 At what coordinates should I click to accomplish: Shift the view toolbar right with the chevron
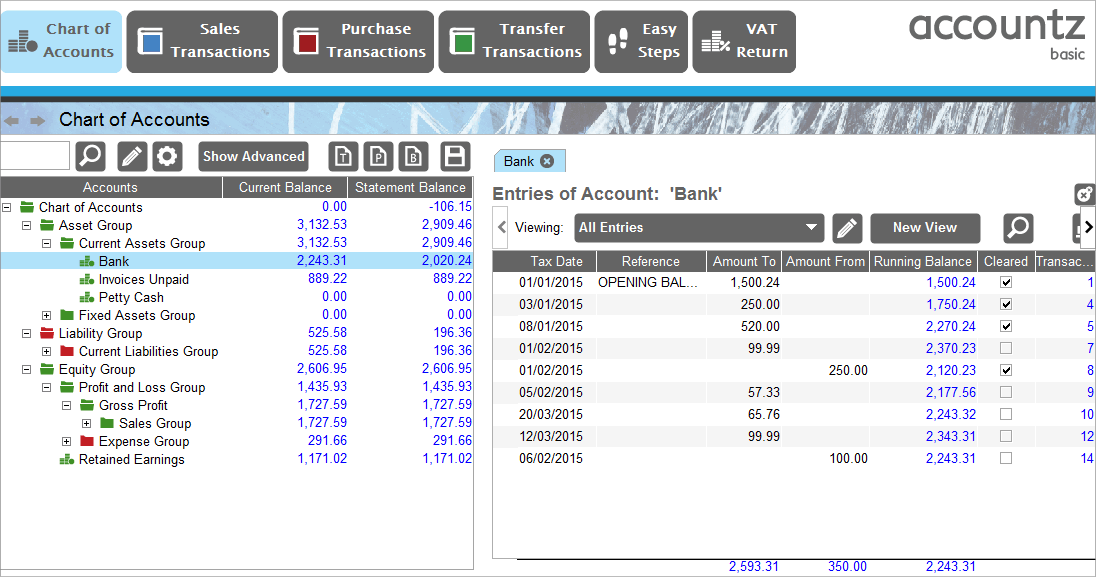point(1088,227)
